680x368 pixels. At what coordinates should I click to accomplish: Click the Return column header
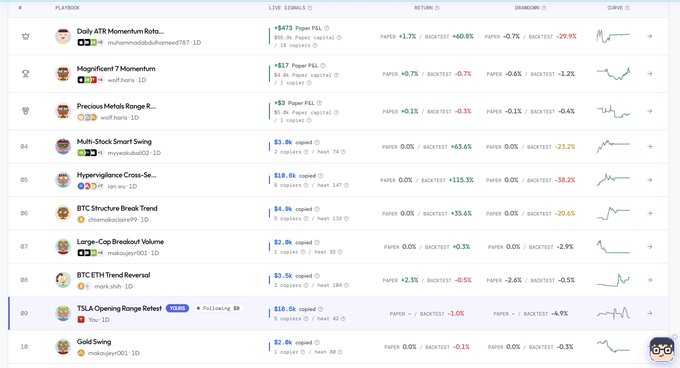[x=423, y=8]
